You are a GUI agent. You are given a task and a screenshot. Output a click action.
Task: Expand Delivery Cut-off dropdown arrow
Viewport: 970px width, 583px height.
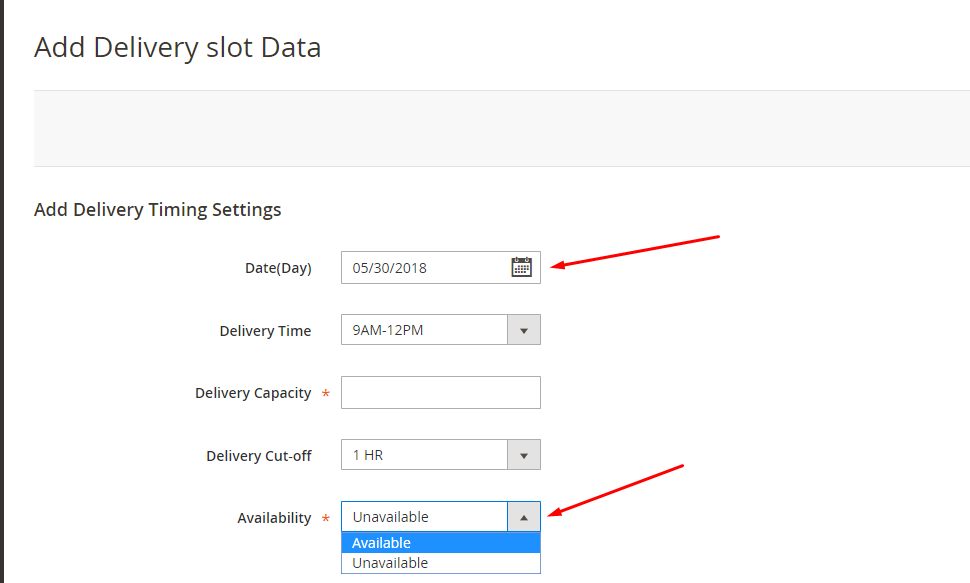point(523,455)
